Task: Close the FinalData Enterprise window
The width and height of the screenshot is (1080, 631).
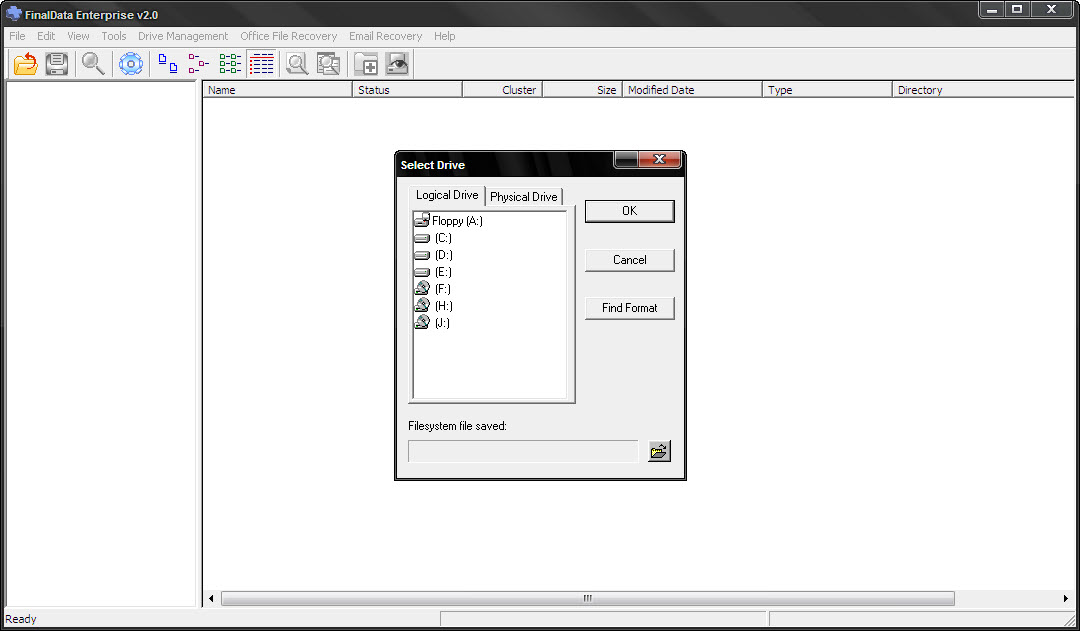Action: [x=1051, y=10]
